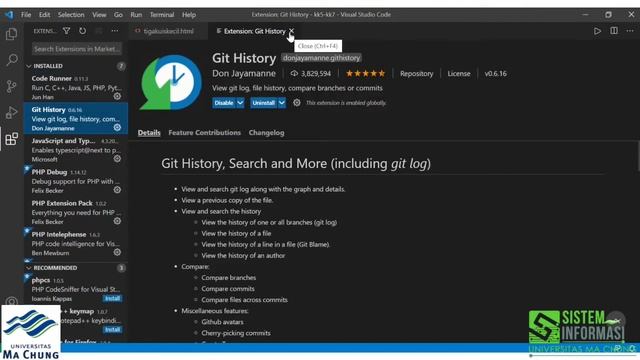Screen dimensions: 640x360
Task: Open the View menu
Action: 99,15
